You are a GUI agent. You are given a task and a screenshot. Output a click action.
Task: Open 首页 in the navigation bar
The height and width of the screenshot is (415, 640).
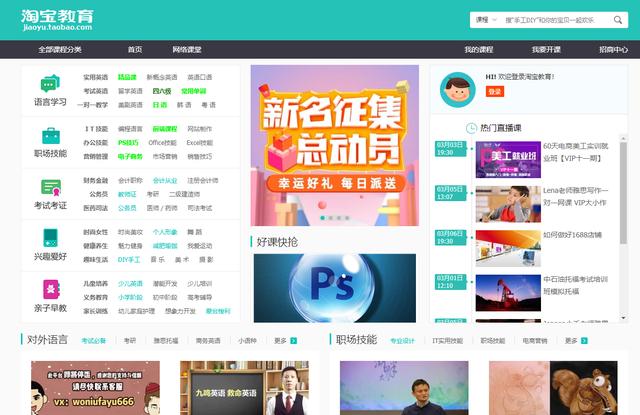click(135, 49)
